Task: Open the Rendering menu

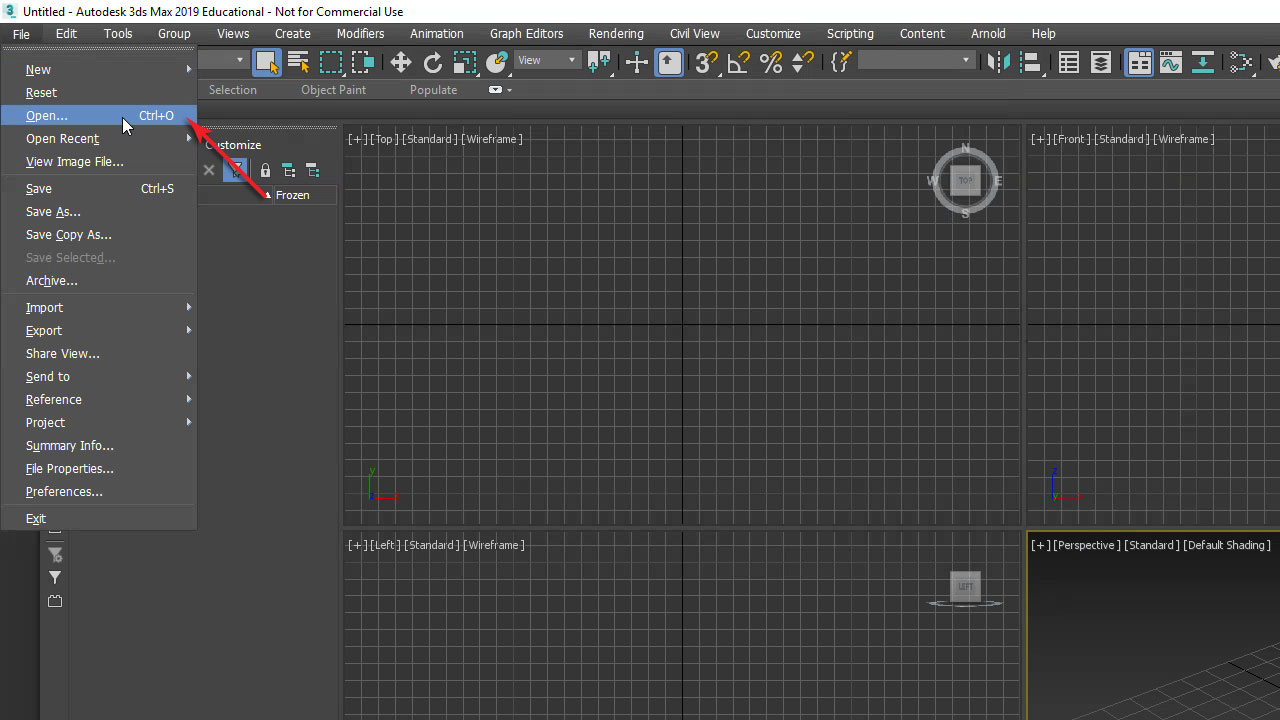Action: (x=616, y=33)
